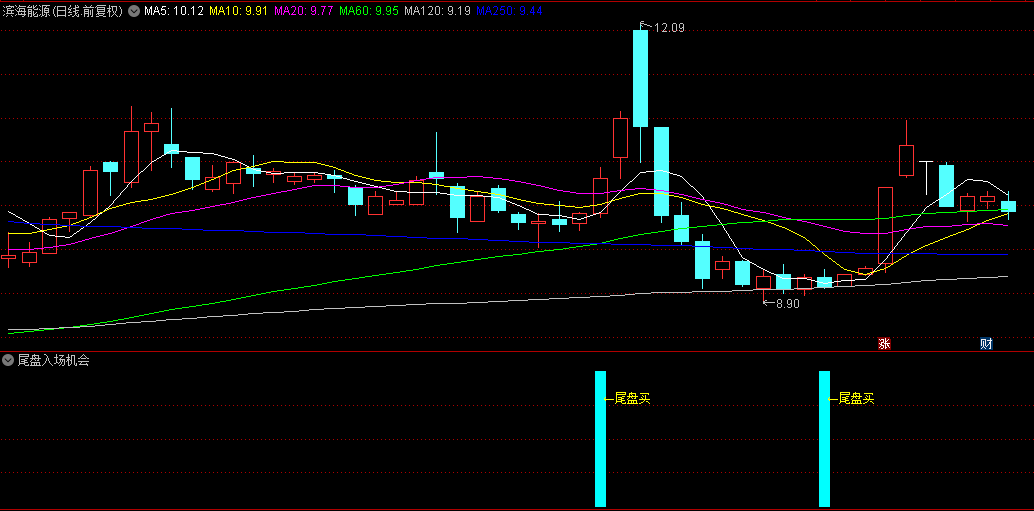The image size is (1034, 511).
Task: Click the MA250: 9.44 label
Action: pyautogui.click(x=508, y=11)
